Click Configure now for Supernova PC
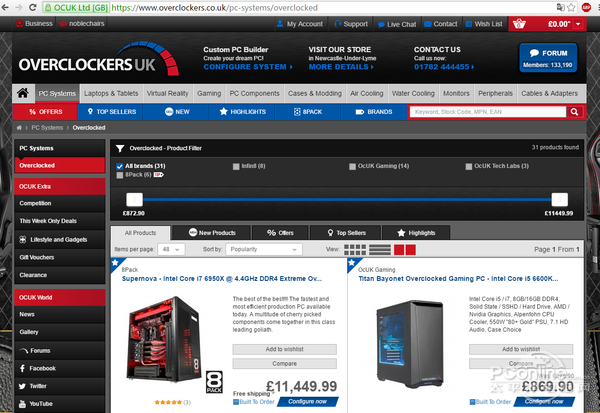Screen dimensions: 600x413 coord(307,402)
